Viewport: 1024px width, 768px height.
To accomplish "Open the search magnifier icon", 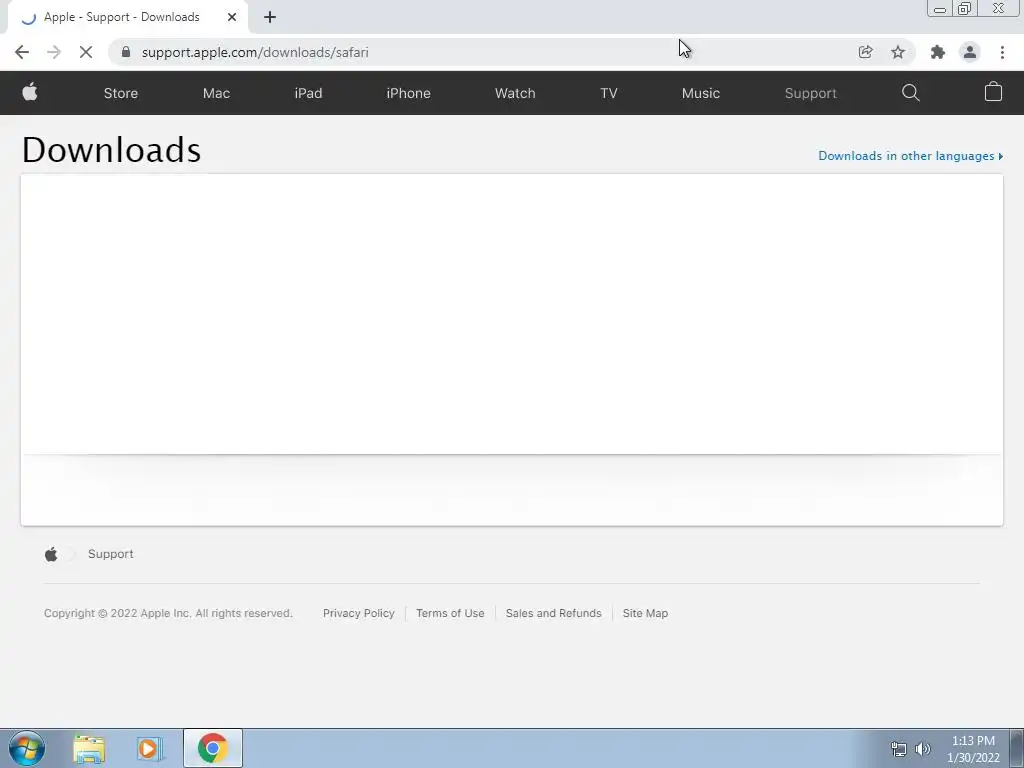I will pos(910,93).
